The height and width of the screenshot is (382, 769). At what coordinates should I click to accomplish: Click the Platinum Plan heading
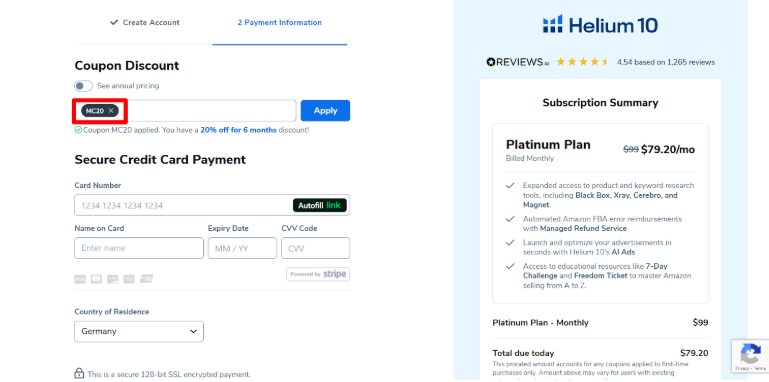548,145
